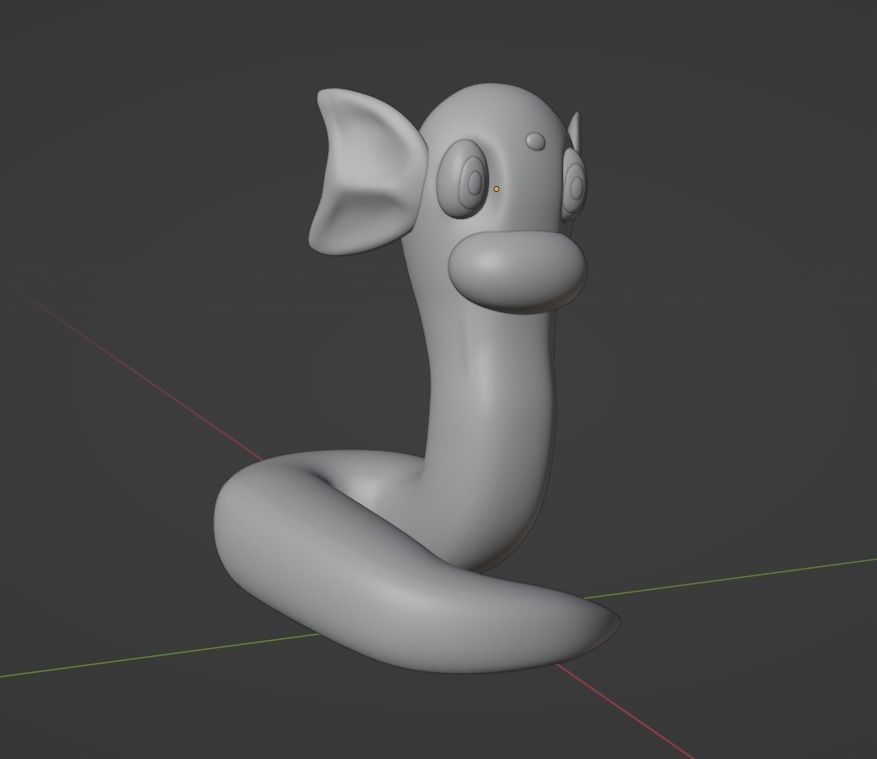Select the rounded snout on the head
This screenshot has width=877, height=759.
point(518,271)
